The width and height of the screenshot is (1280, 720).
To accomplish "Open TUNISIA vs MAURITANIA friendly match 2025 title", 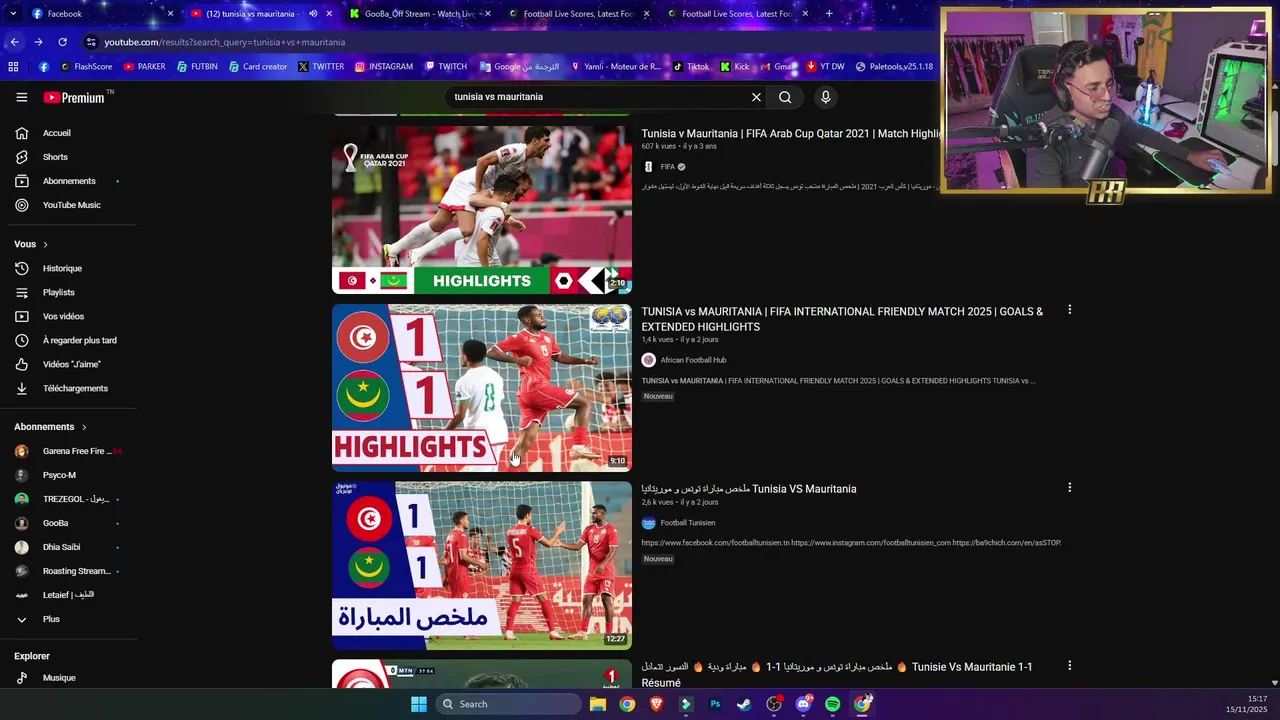I will (842, 319).
